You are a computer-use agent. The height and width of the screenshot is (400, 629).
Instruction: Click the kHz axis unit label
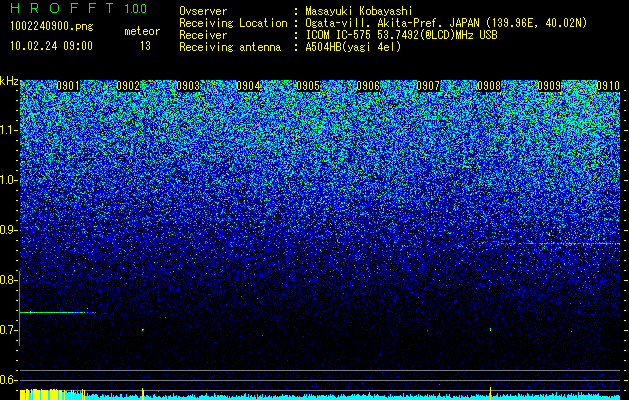9,81
